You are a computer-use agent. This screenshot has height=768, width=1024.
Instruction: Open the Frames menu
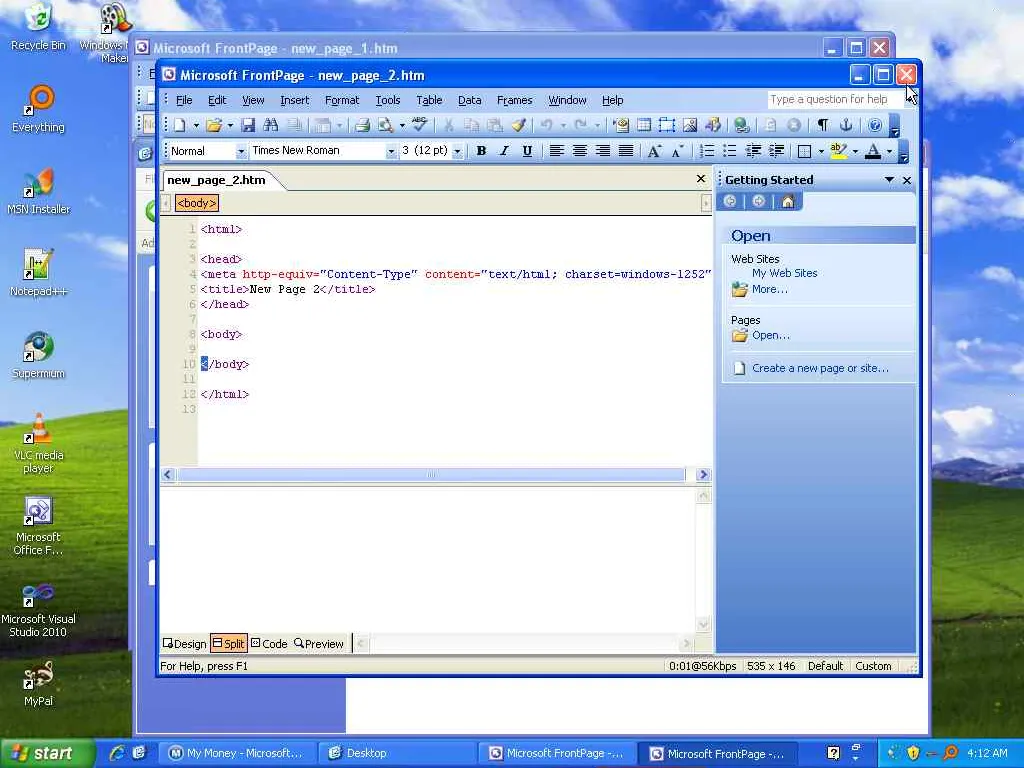514,100
